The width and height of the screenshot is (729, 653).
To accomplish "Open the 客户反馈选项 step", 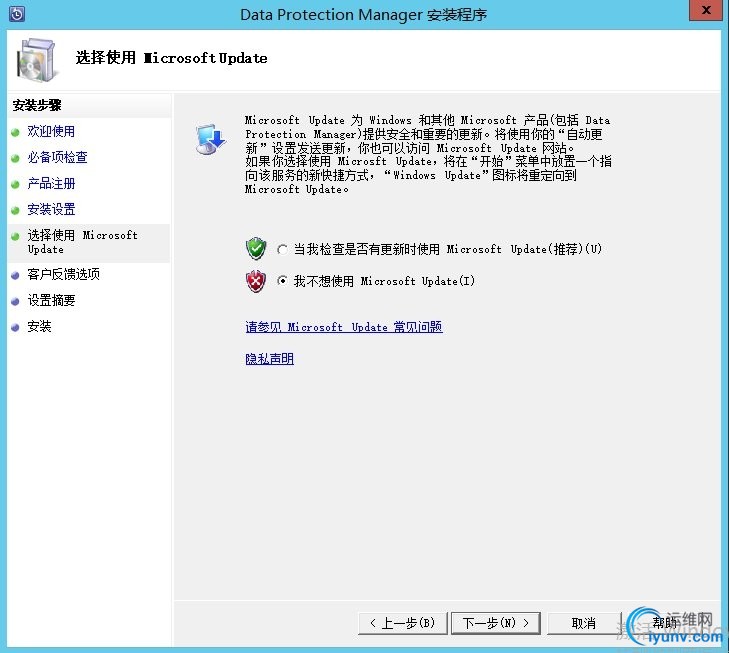I will point(63,274).
